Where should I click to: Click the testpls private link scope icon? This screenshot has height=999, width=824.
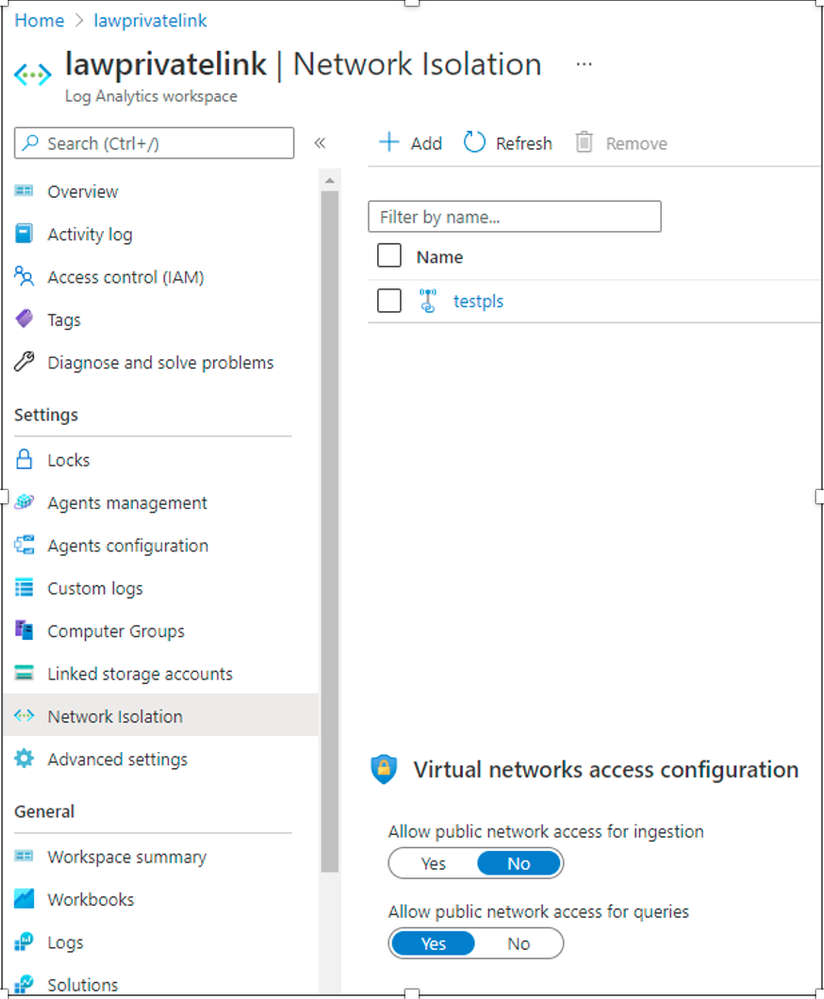pos(428,300)
